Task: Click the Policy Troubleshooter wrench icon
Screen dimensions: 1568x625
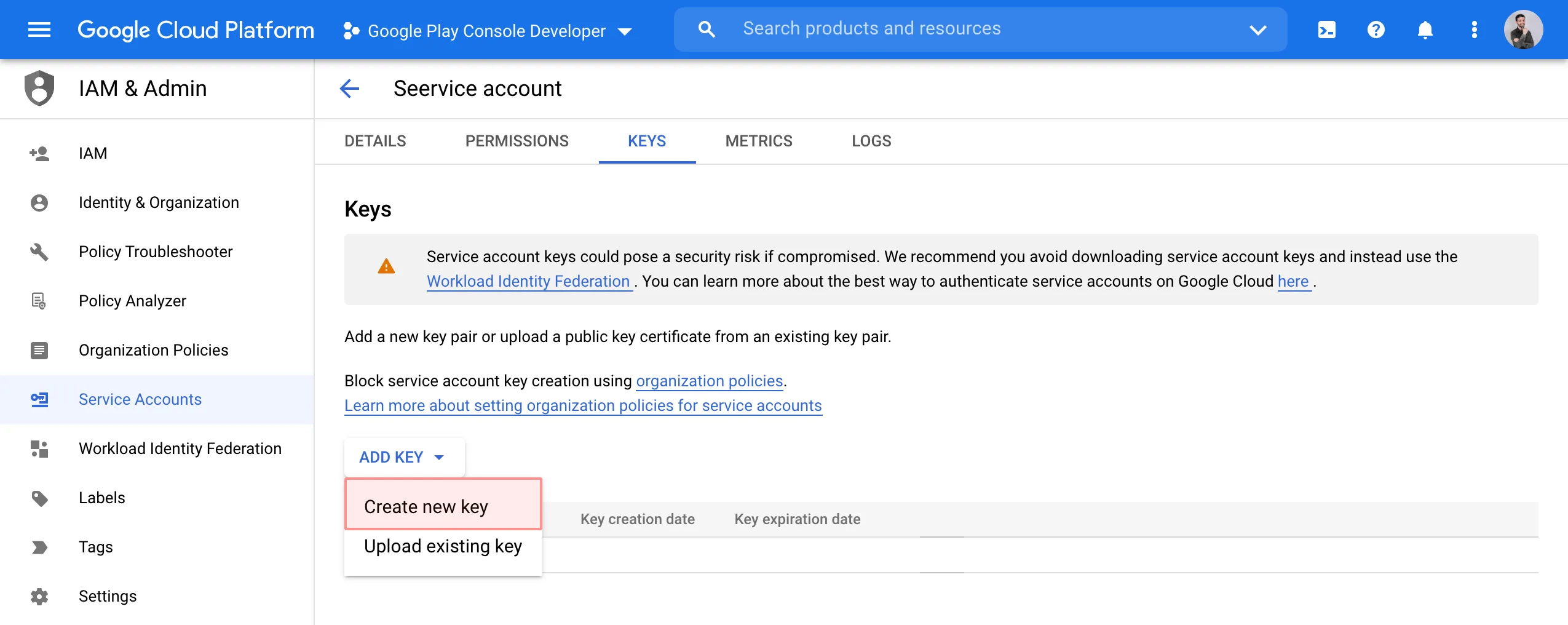Action: (x=39, y=252)
